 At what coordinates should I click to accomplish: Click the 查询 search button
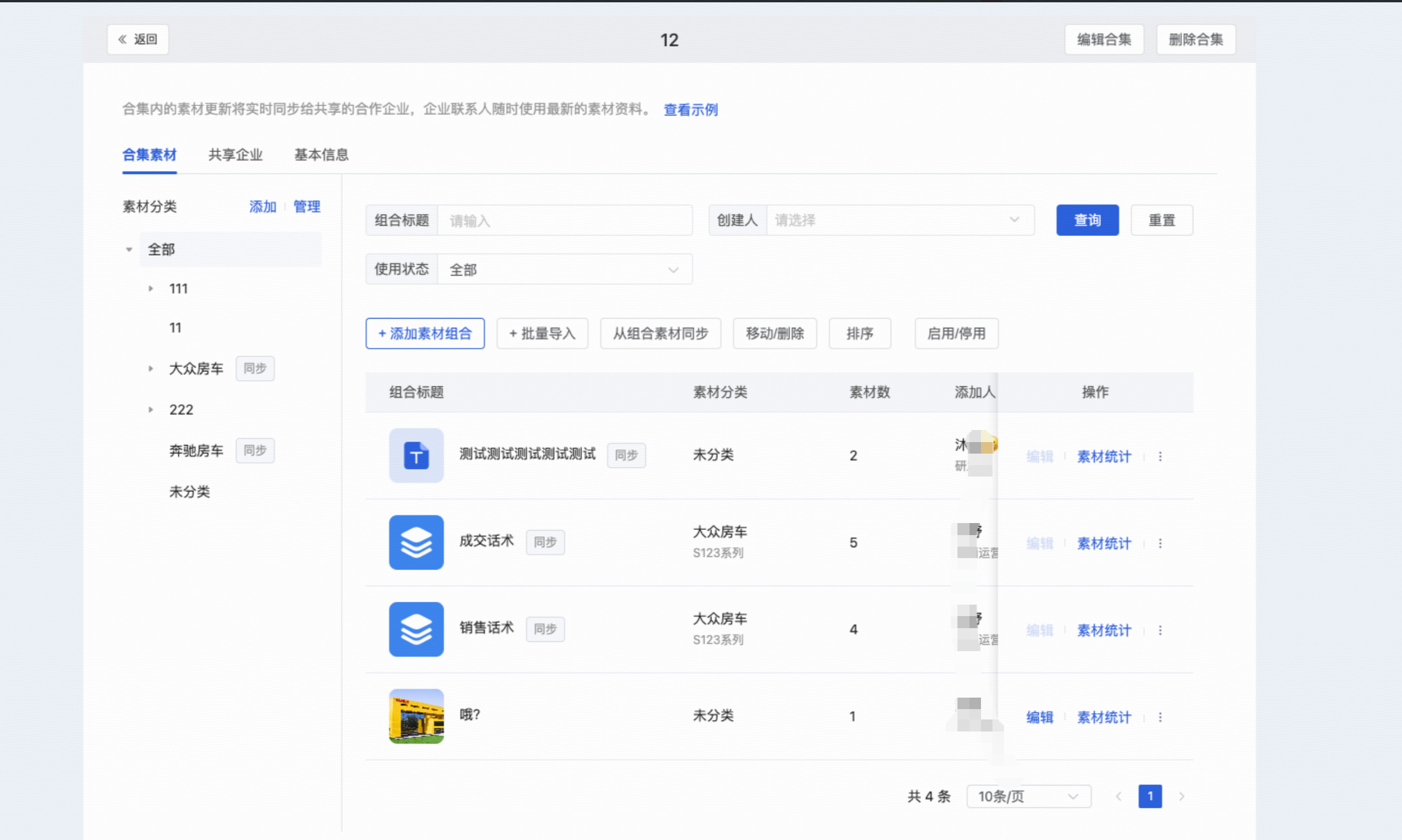pos(1087,220)
